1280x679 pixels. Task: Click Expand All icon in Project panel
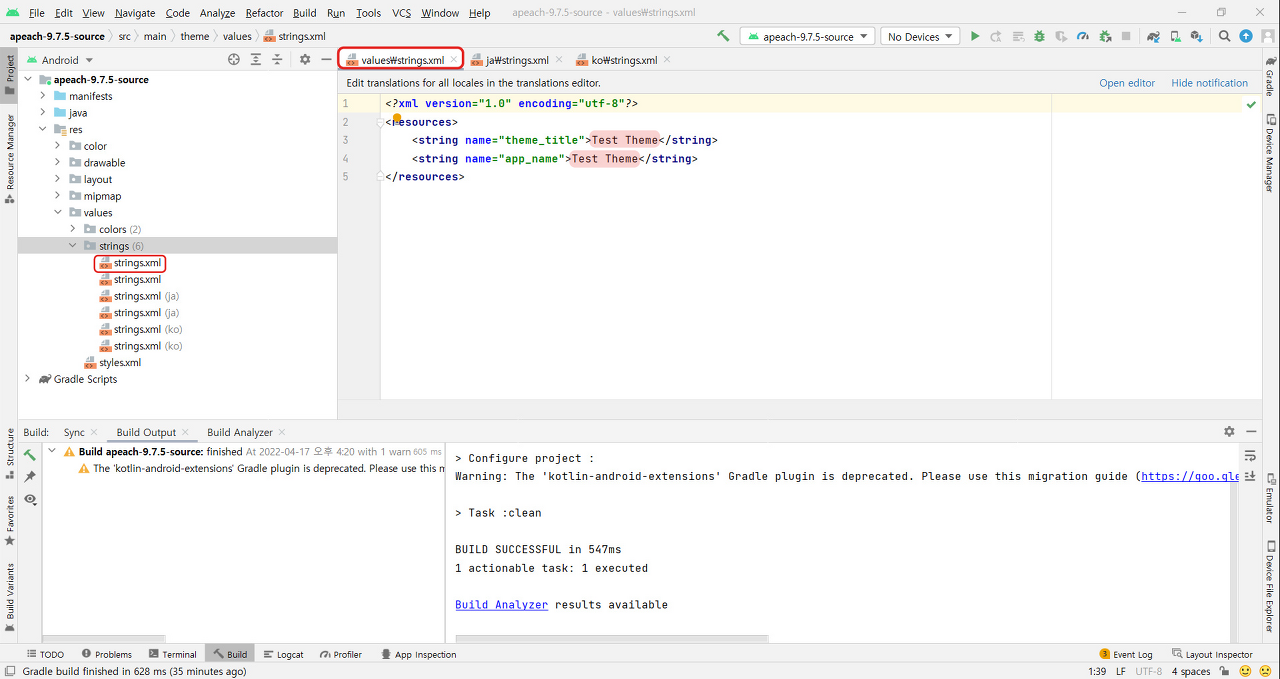256,60
